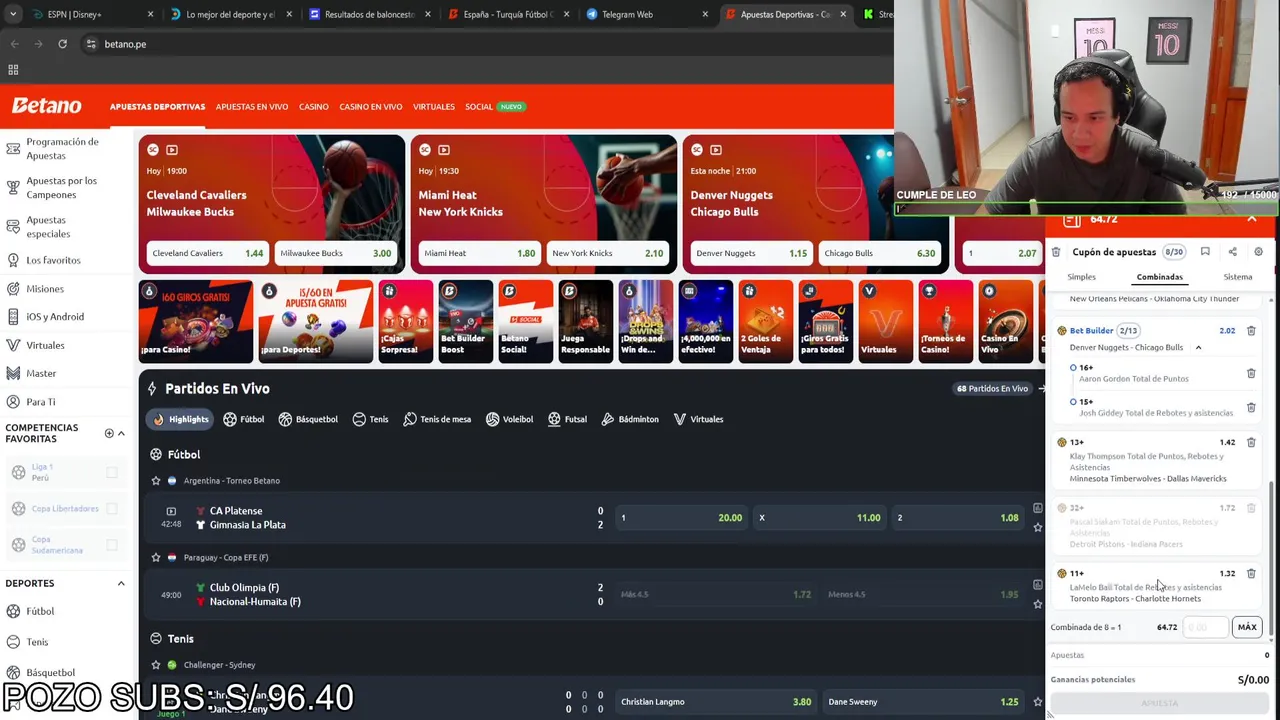Screen dimensions: 1280x720
Task: Select the 15+ Josh Giddey radio marker
Action: [1073, 402]
